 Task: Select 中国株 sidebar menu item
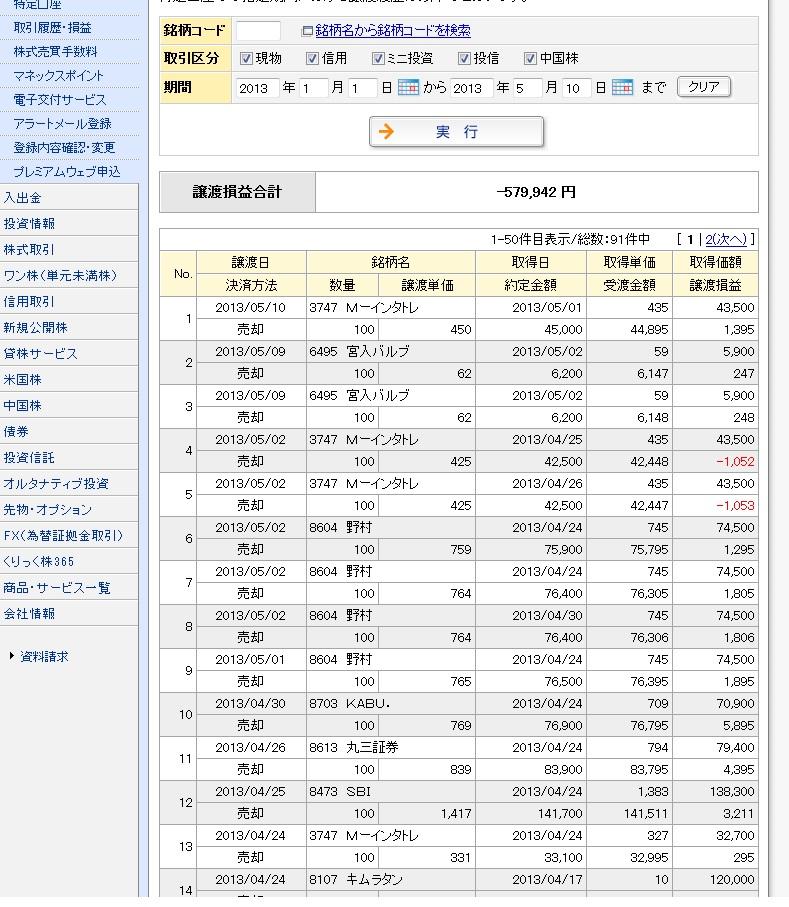(69, 405)
